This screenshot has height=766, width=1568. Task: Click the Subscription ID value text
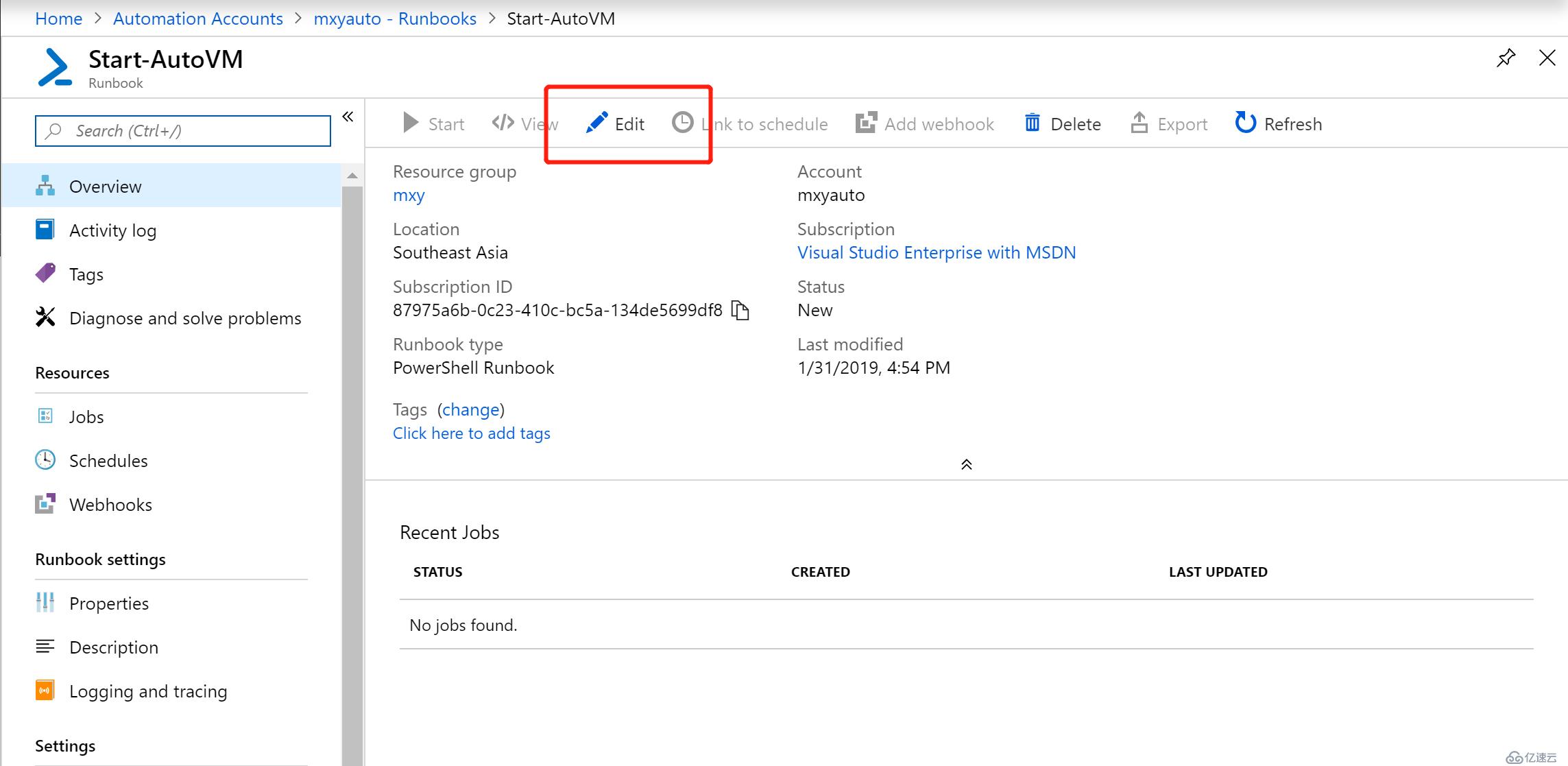click(557, 310)
